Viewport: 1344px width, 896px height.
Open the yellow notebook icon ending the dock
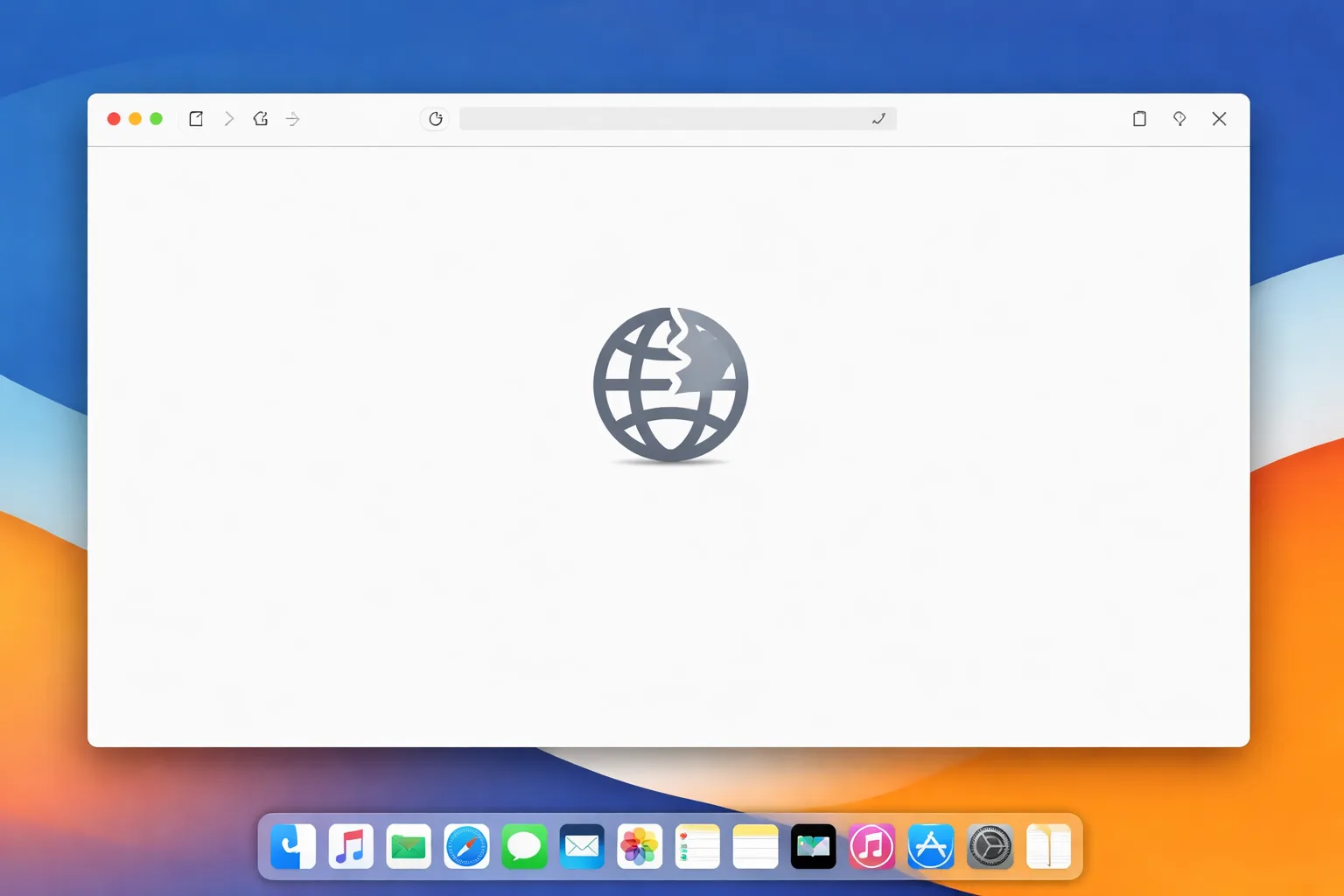(x=1048, y=847)
